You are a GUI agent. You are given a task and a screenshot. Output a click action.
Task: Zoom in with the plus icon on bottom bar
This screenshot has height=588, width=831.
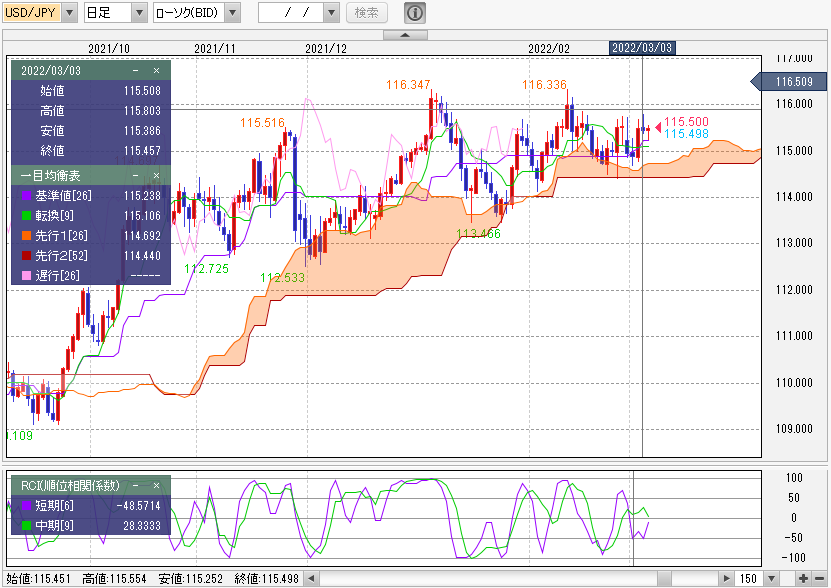click(x=803, y=578)
